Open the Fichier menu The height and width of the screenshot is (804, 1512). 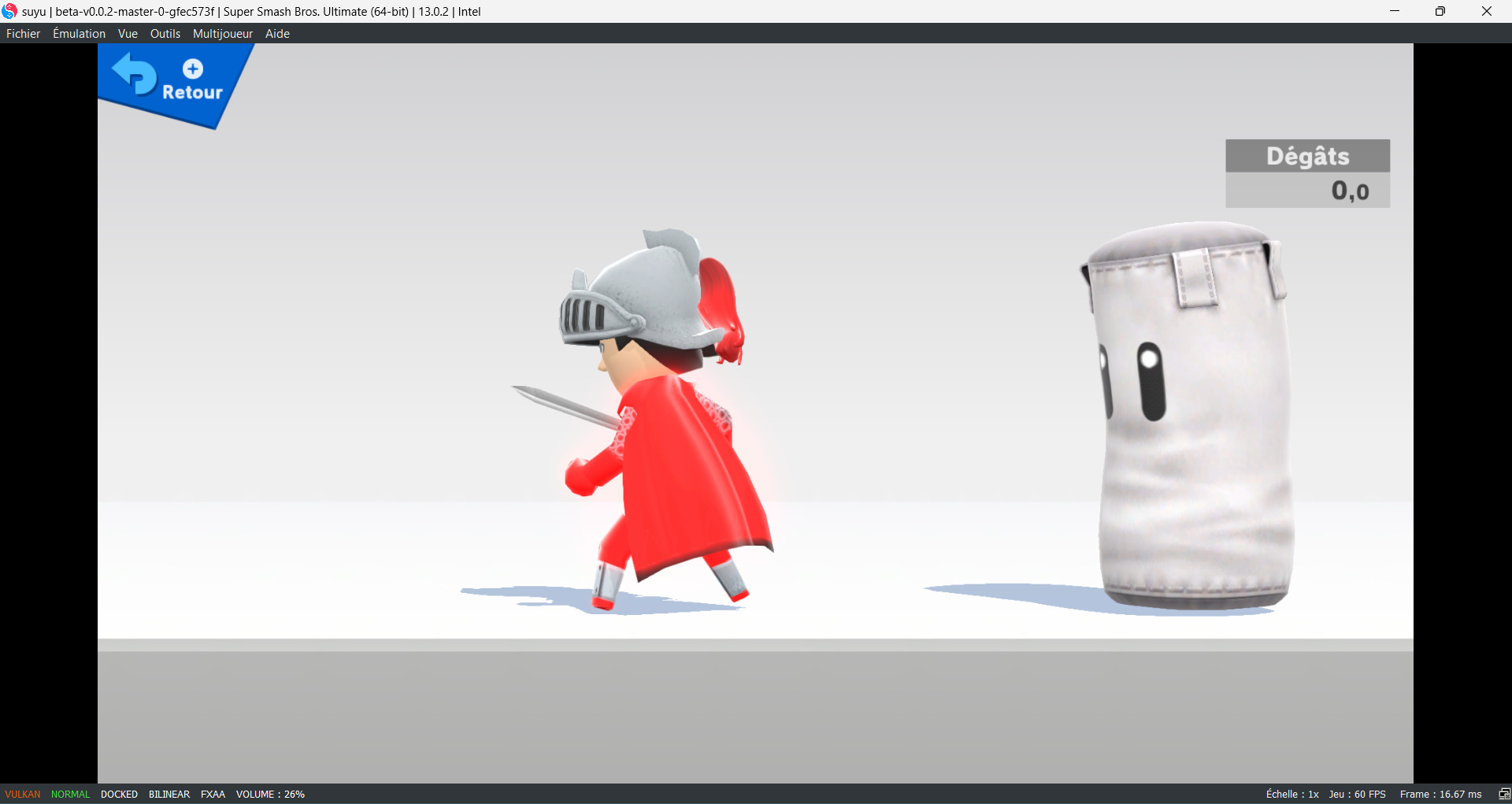click(x=23, y=33)
